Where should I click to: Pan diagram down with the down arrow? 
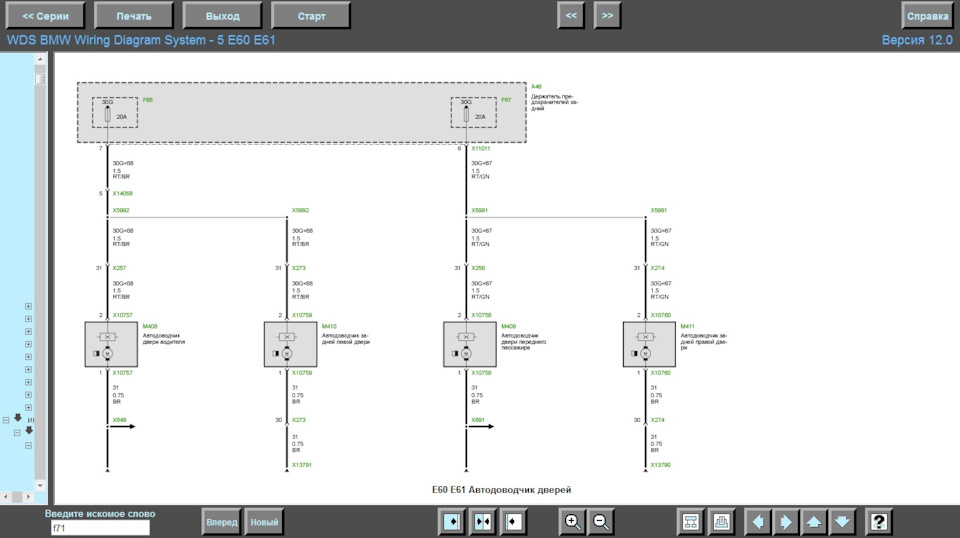point(842,521)
